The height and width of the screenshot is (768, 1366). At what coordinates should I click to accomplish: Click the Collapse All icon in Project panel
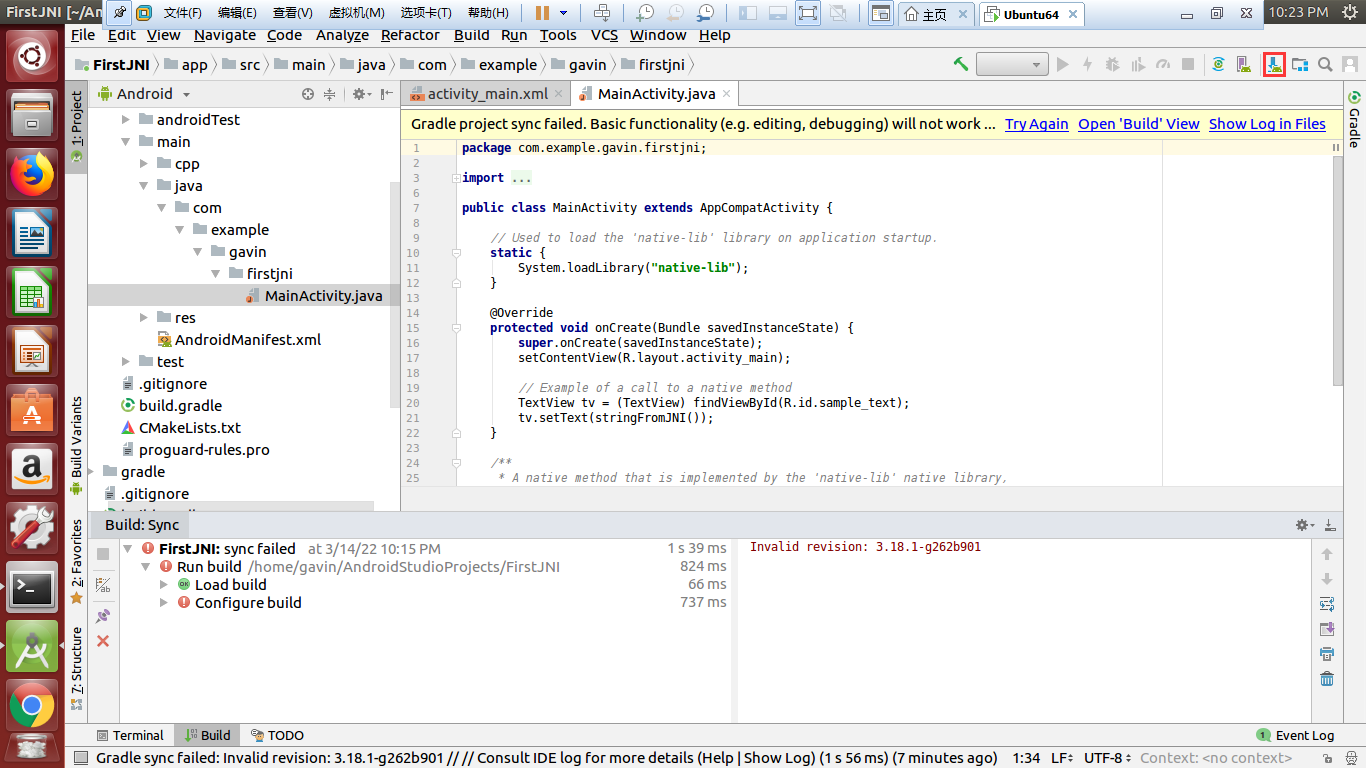[x=331, y=94]
